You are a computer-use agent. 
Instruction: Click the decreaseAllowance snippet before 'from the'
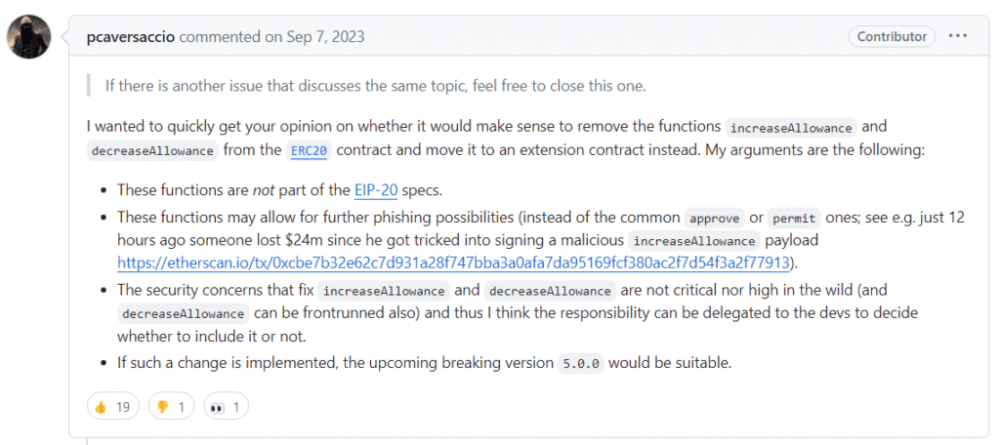coord(152,151)
